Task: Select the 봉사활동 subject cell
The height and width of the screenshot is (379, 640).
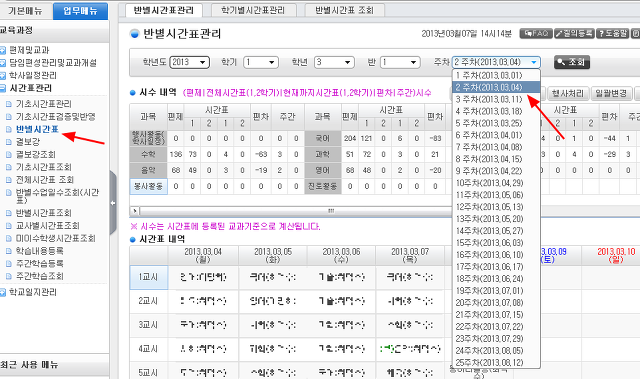Action: tap(149, 186)
